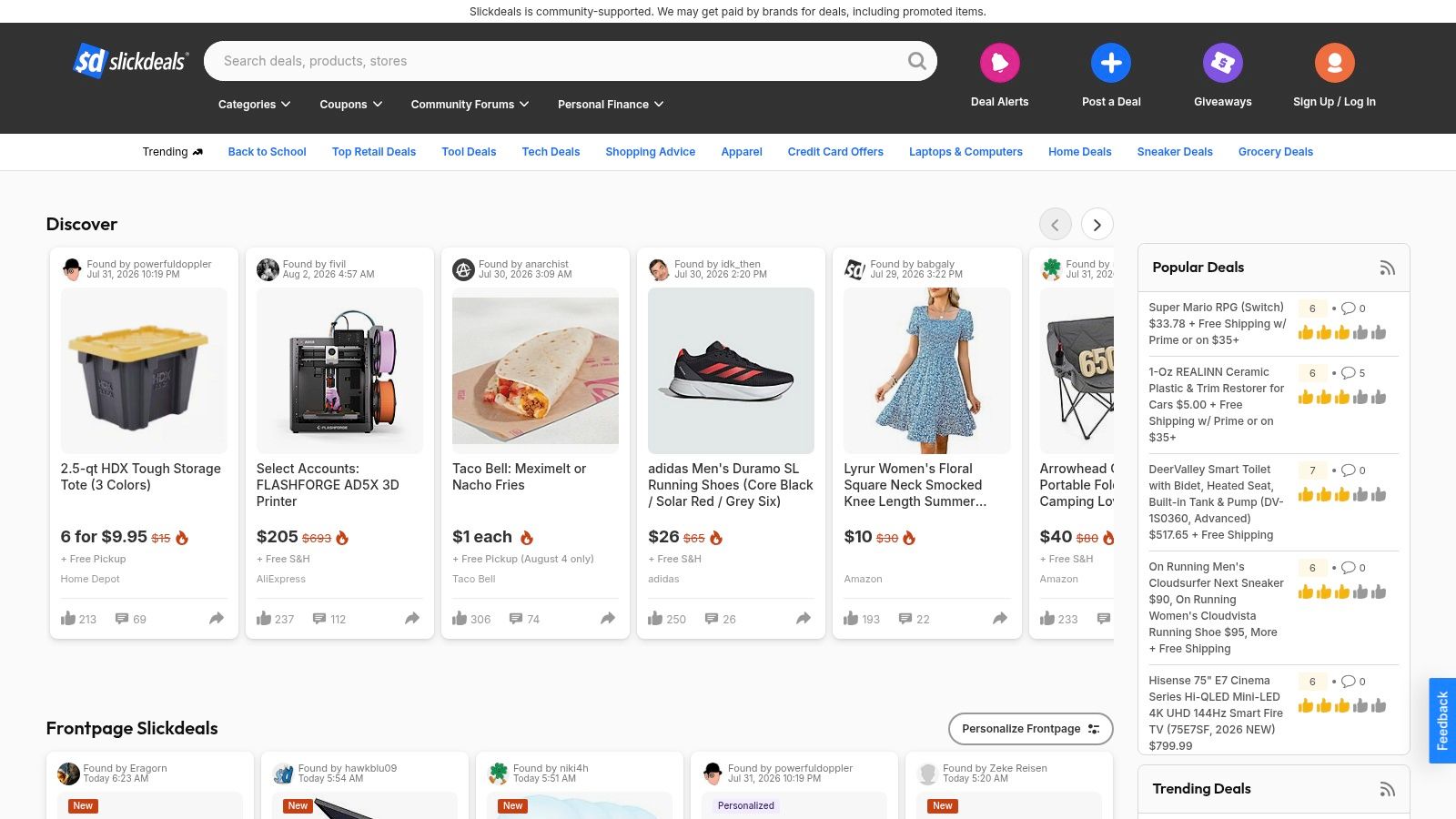
Task: Select the Tool Deals tab
Action: [x=469, y=152]
